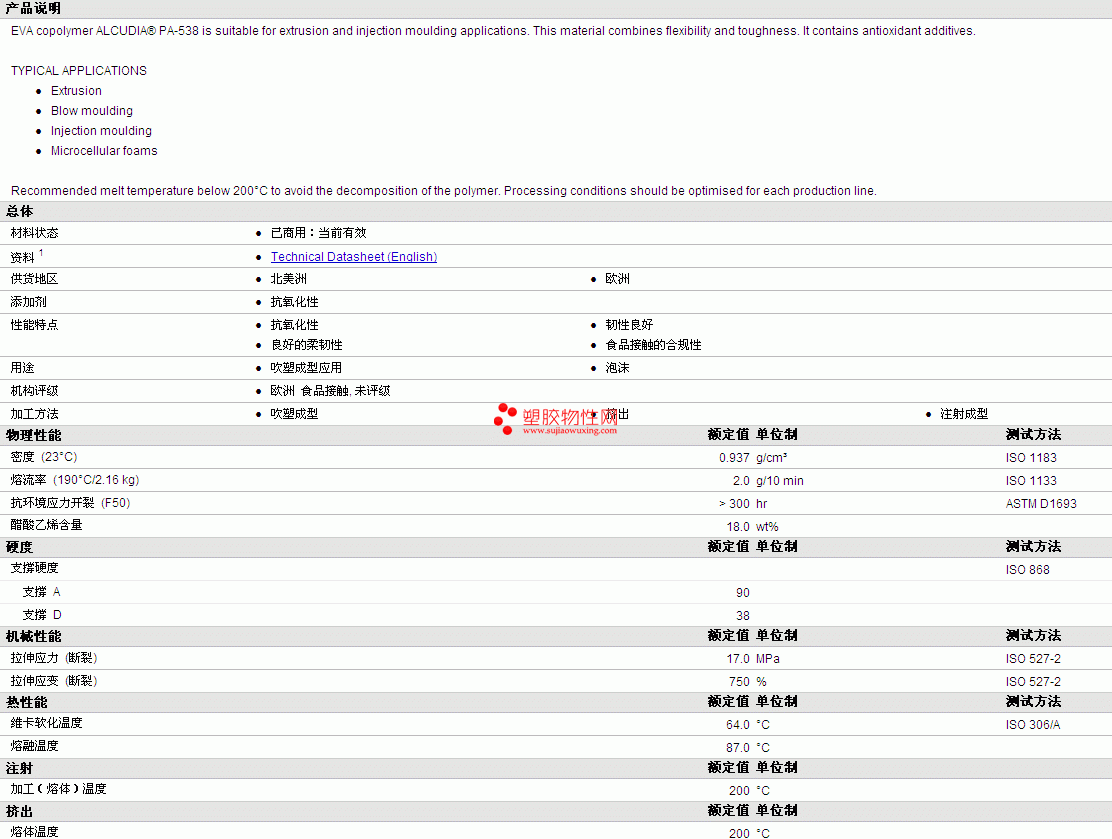
Task: Select the 'Extrusion' bullet item
Action: pos(76,91)
